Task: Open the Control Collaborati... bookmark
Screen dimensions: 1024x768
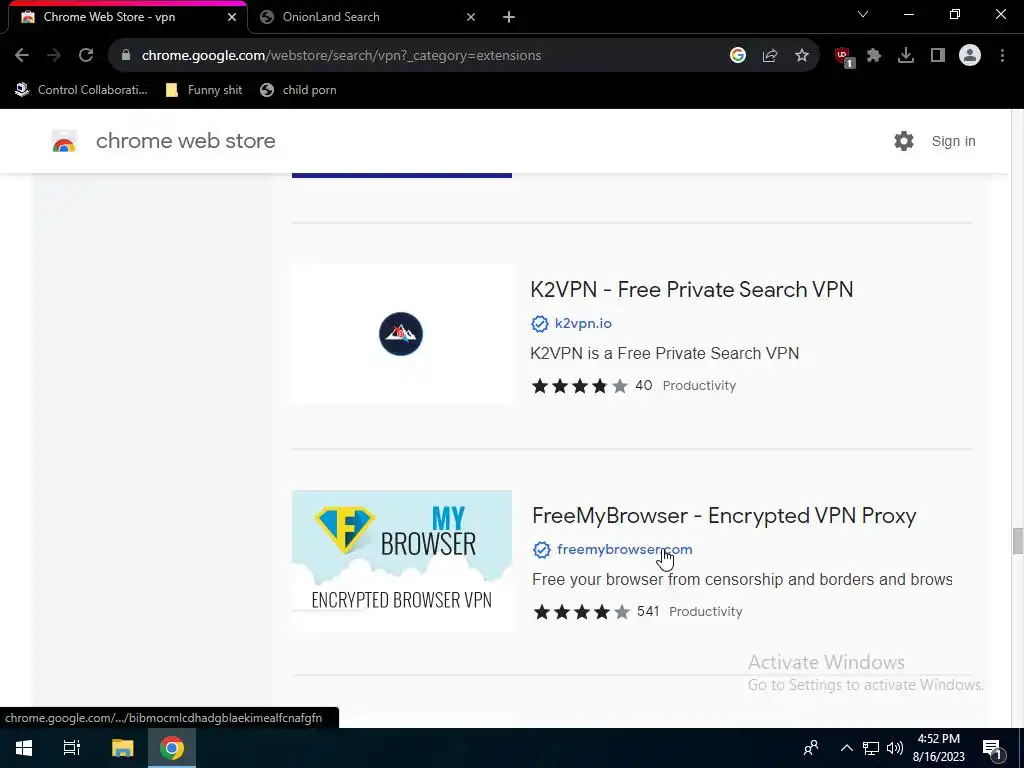Action: point(82,90)
